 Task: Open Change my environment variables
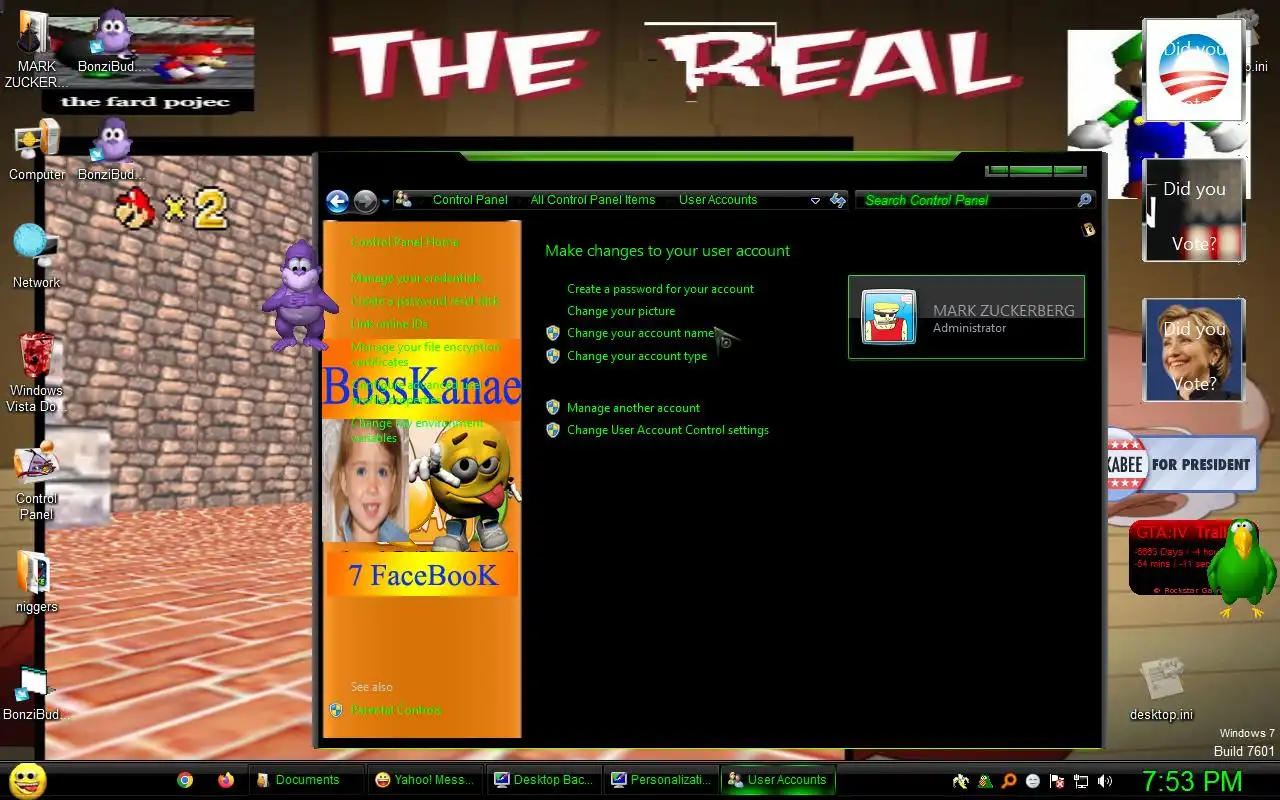point(417,431)
